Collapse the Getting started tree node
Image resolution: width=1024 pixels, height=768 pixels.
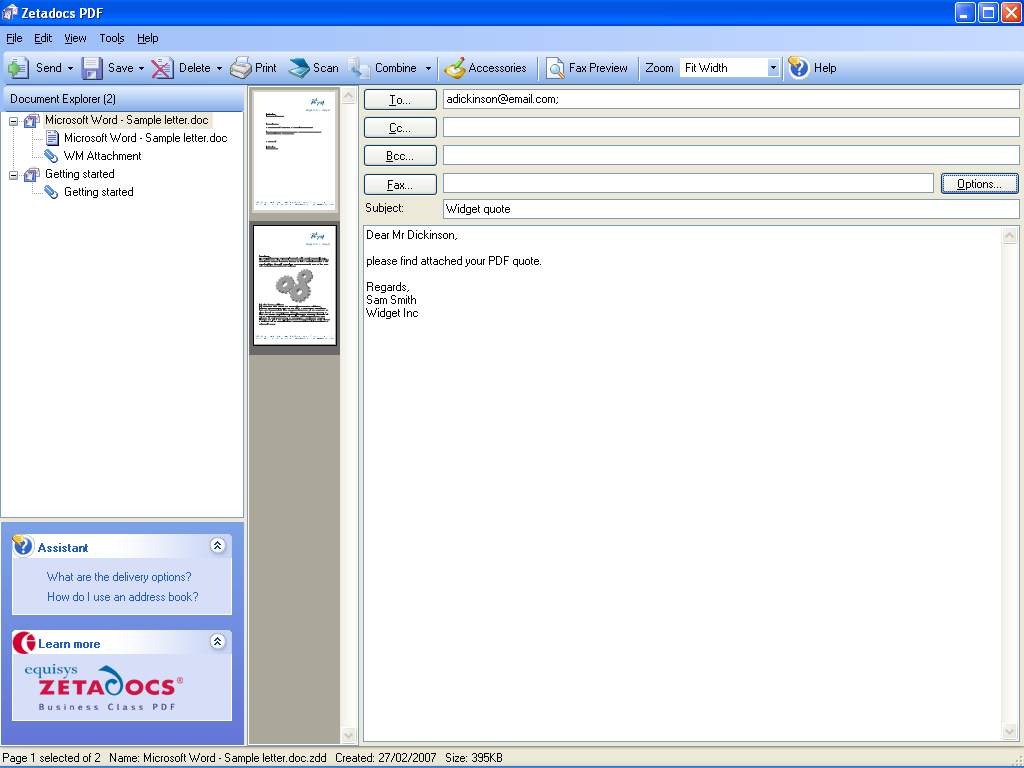coord(13,175)
